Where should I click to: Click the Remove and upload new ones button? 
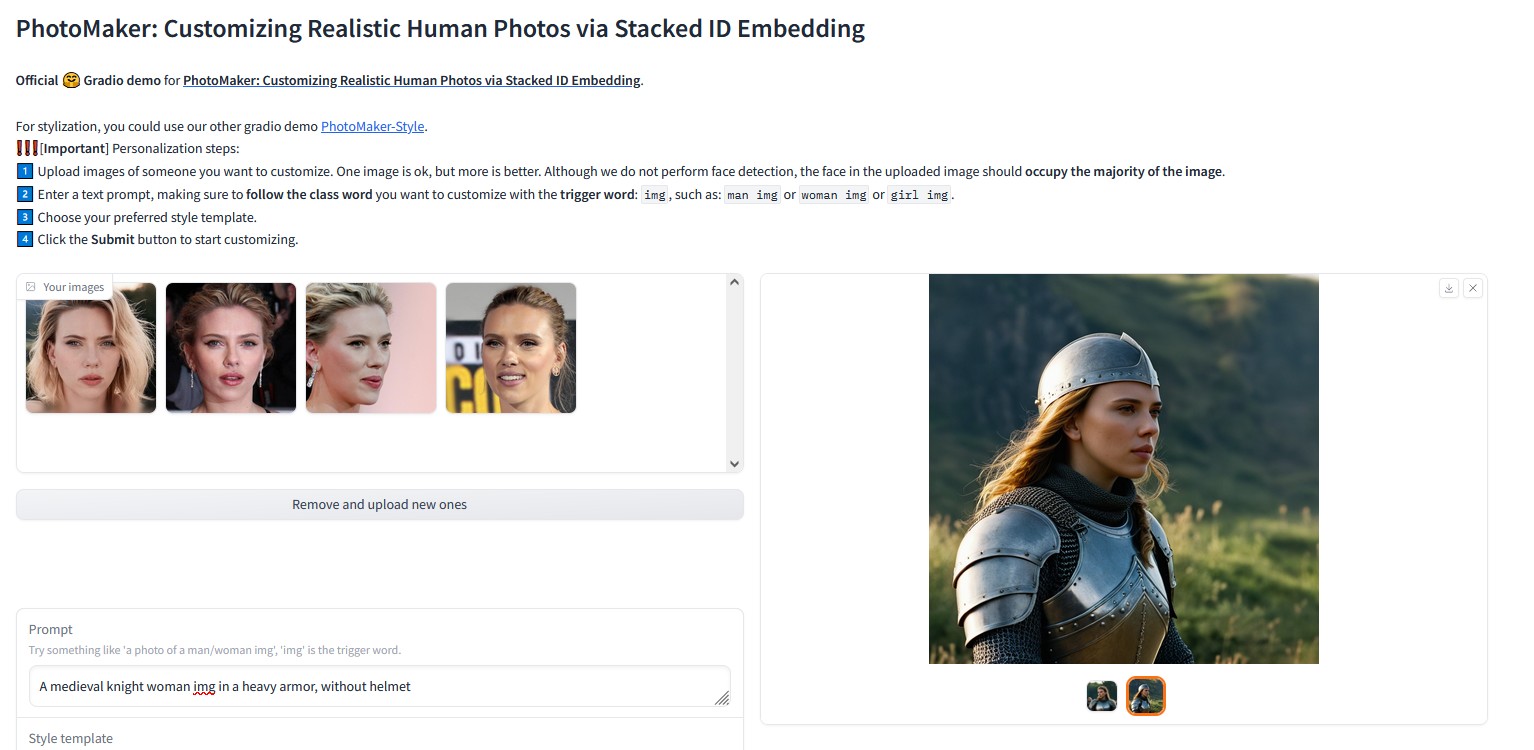tap(380, 504)
